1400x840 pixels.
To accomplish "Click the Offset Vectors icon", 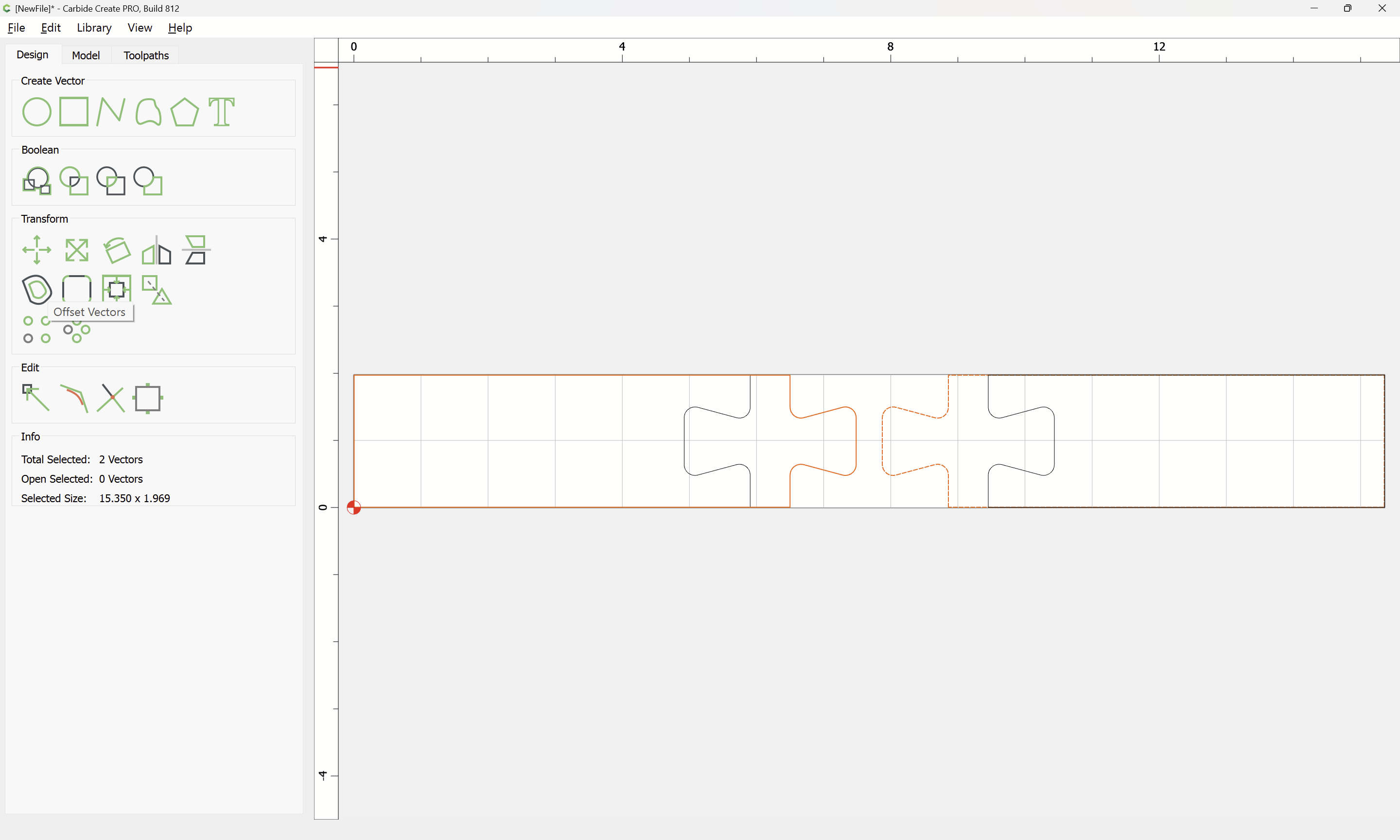I will (37, 289).
